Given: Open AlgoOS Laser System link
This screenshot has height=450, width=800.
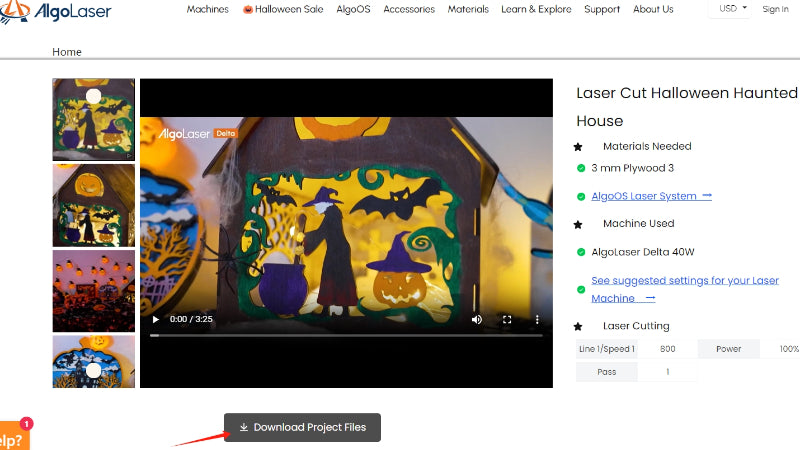Looking at the screenshot, I should (643, 197).
